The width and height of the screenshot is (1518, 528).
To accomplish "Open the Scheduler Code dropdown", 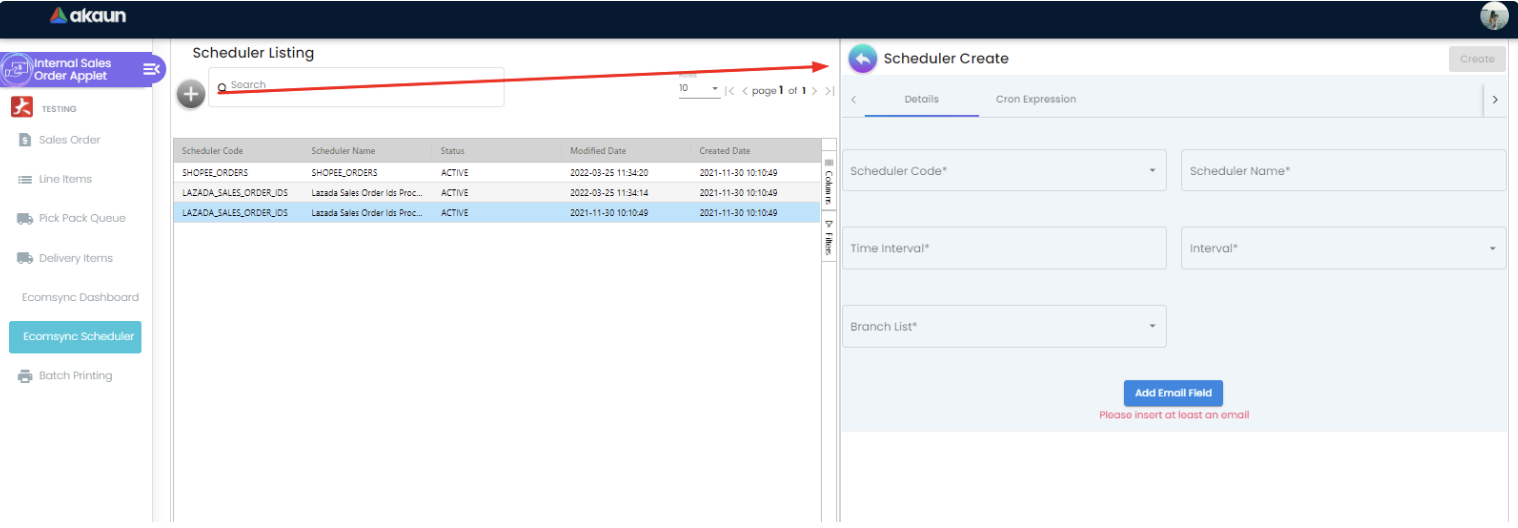I will coord(1004,171).
